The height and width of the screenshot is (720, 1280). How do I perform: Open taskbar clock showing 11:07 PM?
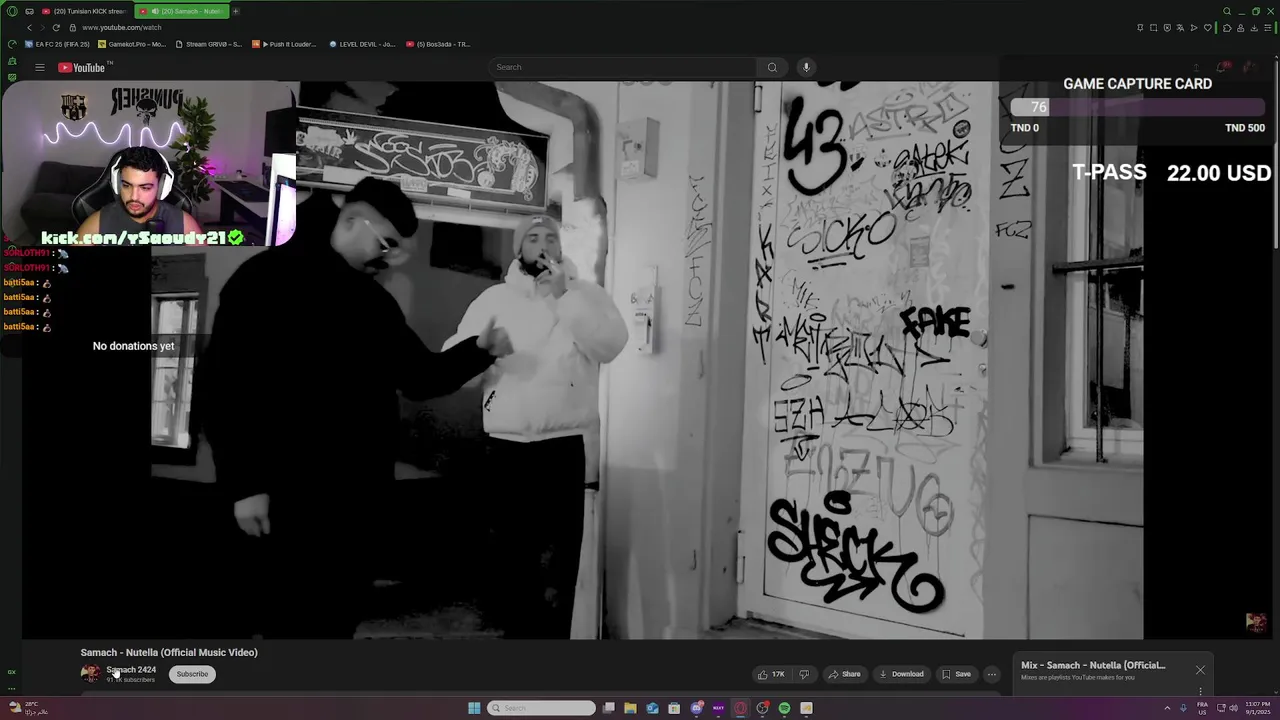1257,708
